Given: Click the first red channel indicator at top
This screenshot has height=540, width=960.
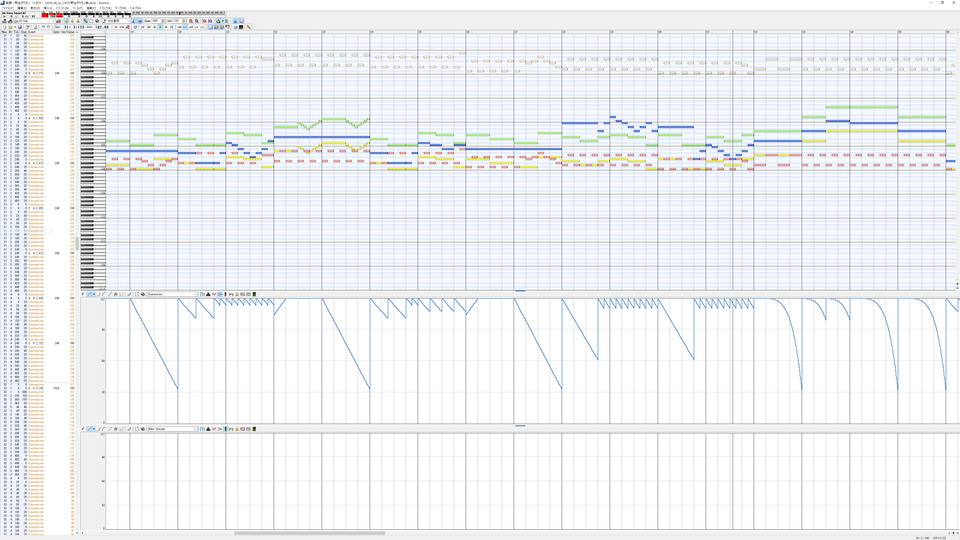Looking at the screenshot, I should (x=44, y=15).
